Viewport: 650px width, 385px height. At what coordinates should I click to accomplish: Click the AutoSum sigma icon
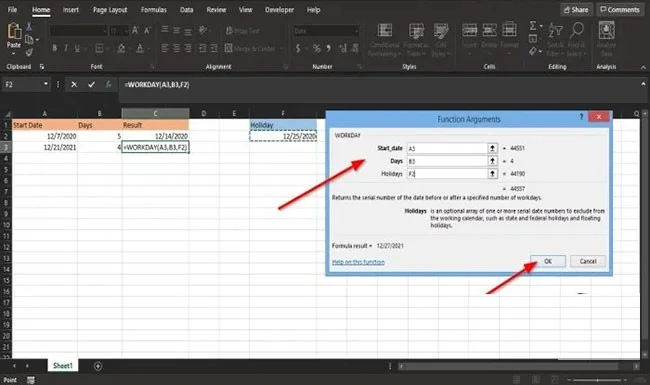(533, 26)
